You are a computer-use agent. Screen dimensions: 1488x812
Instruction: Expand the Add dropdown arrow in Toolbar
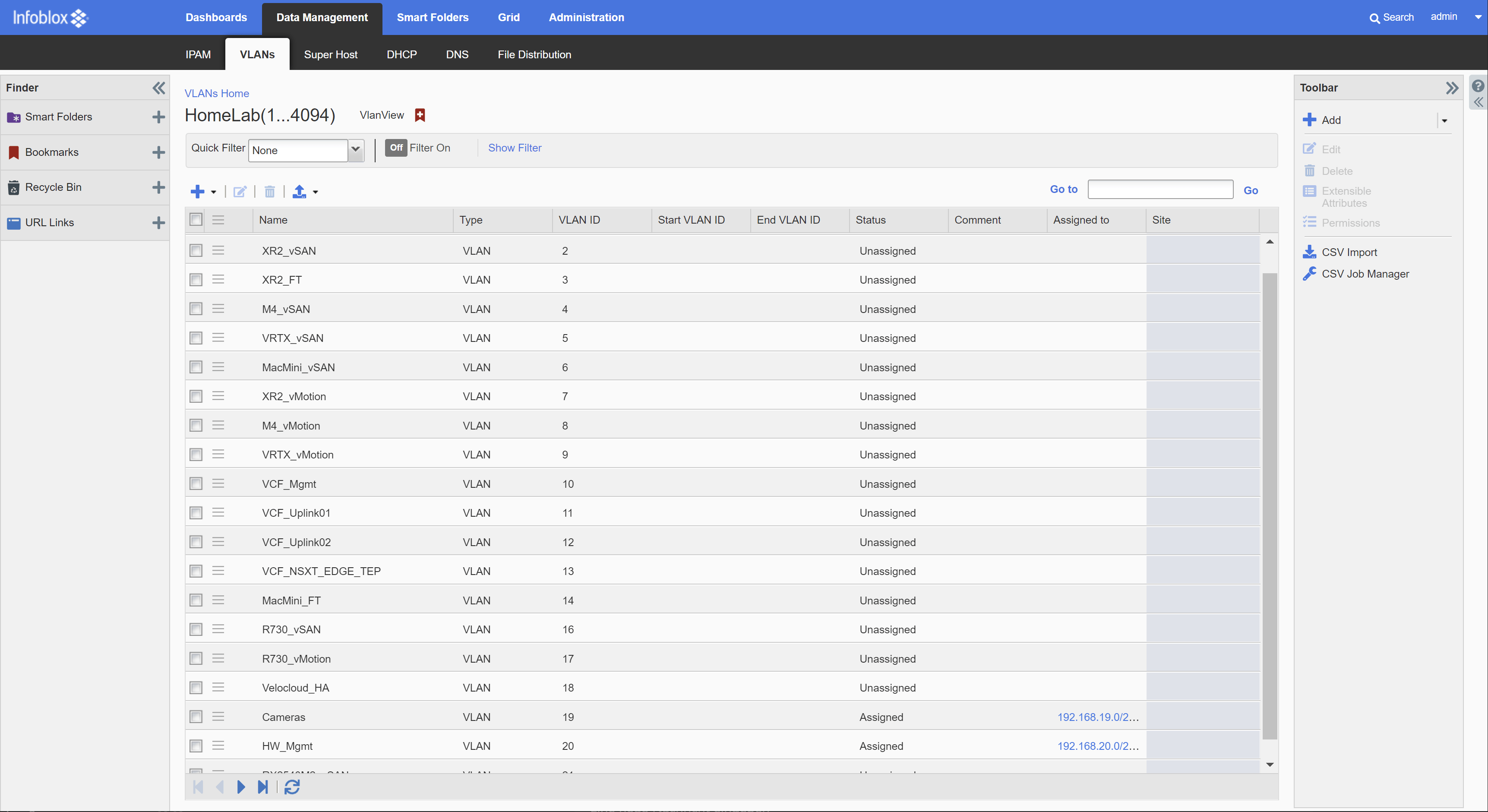click(x=1444, y=120)
